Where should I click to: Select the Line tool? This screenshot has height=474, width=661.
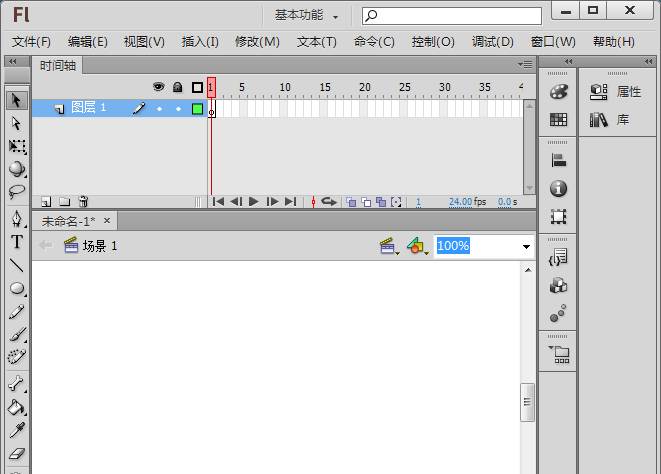(17, 265)
